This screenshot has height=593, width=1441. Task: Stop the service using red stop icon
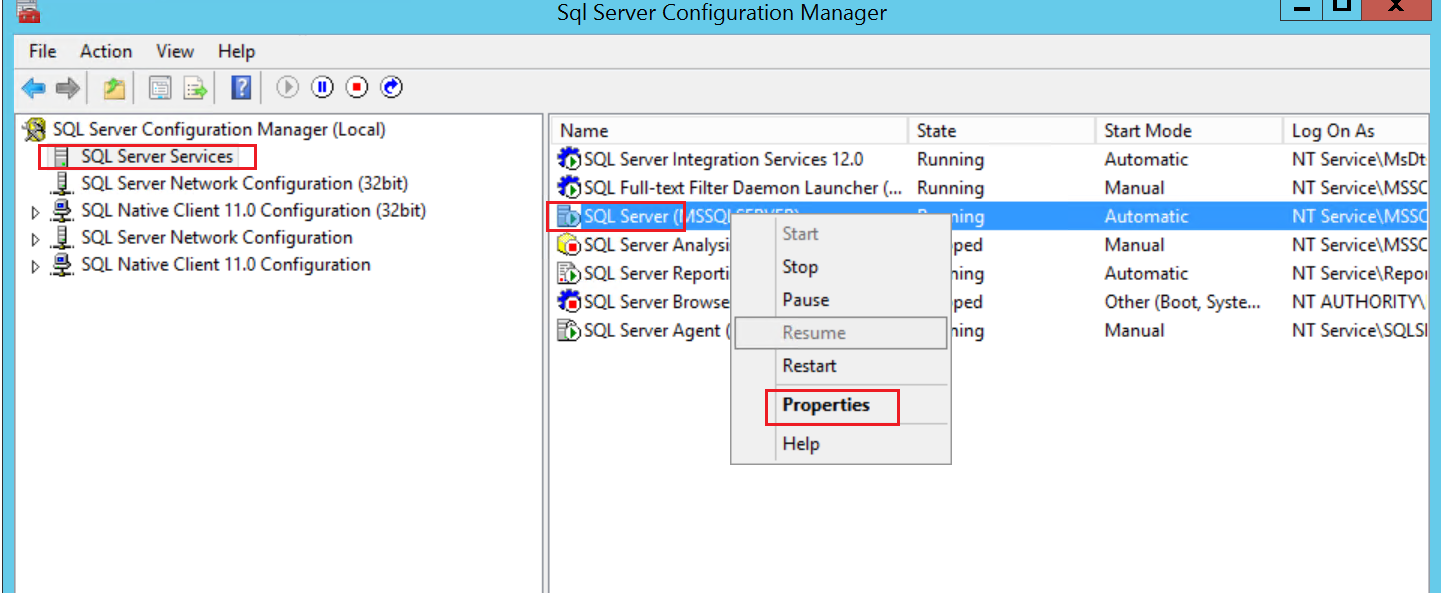click(x=357, y=88)
